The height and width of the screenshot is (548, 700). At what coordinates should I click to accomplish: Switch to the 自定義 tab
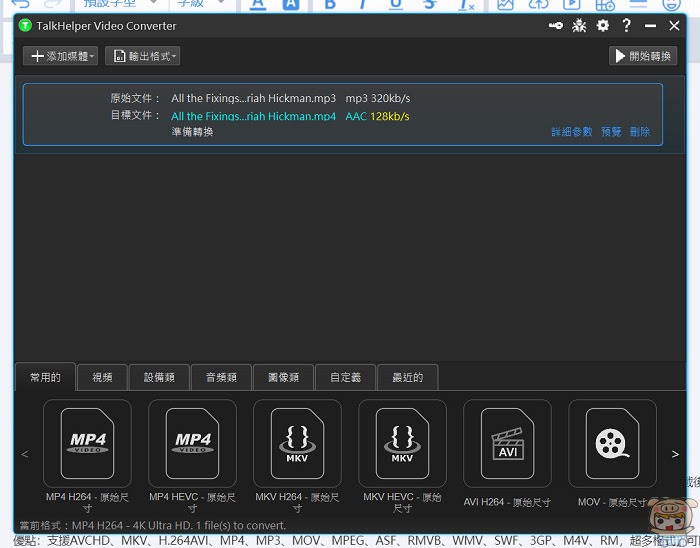(x=346, y=378)
